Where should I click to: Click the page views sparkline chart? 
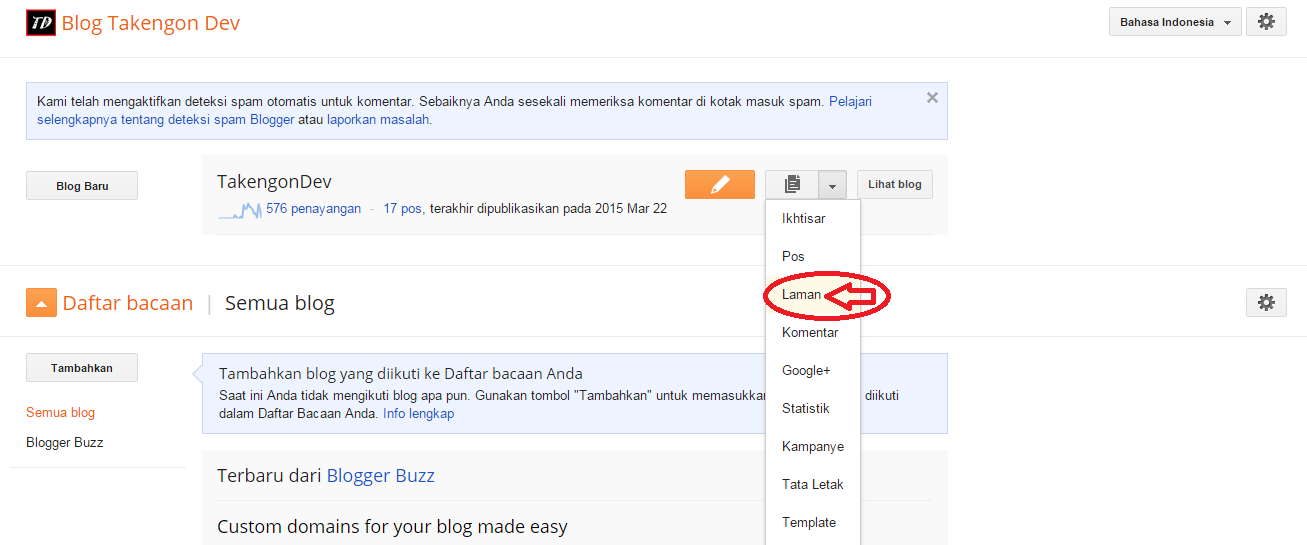(x=241, y=210)
